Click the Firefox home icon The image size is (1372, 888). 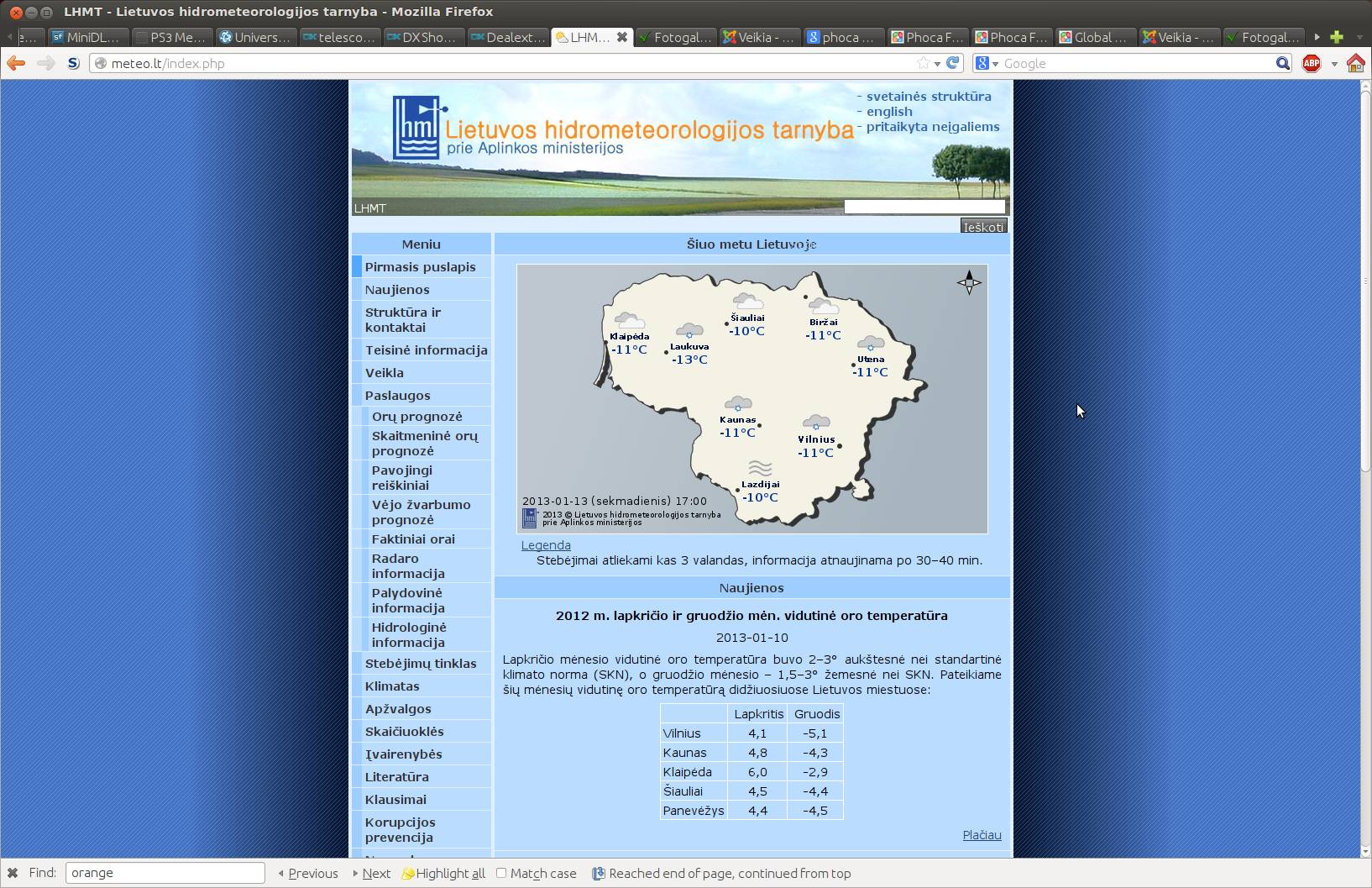1355,63
